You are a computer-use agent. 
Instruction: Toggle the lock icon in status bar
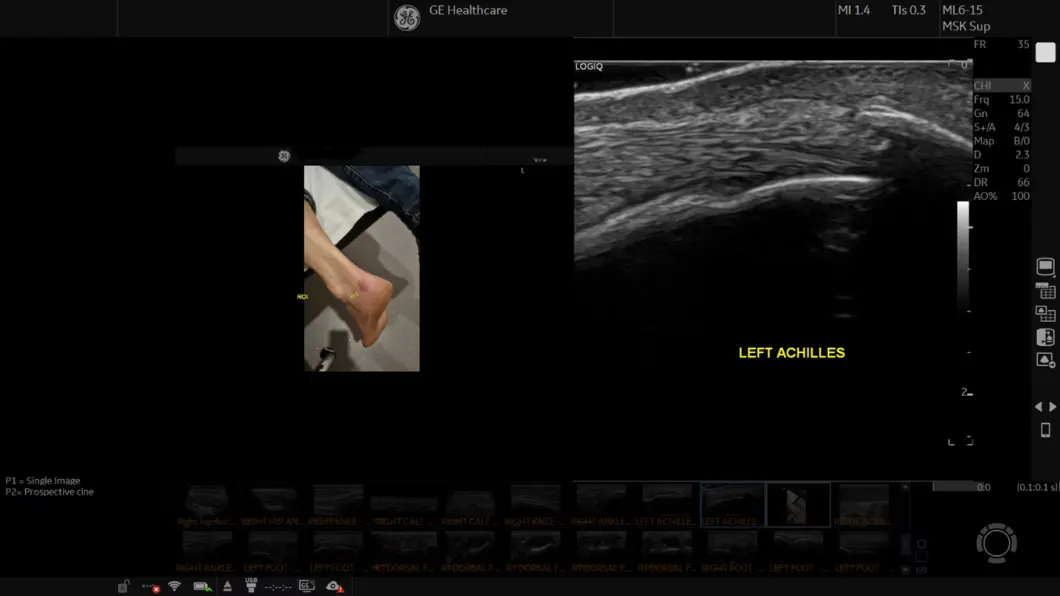[123, 586]
